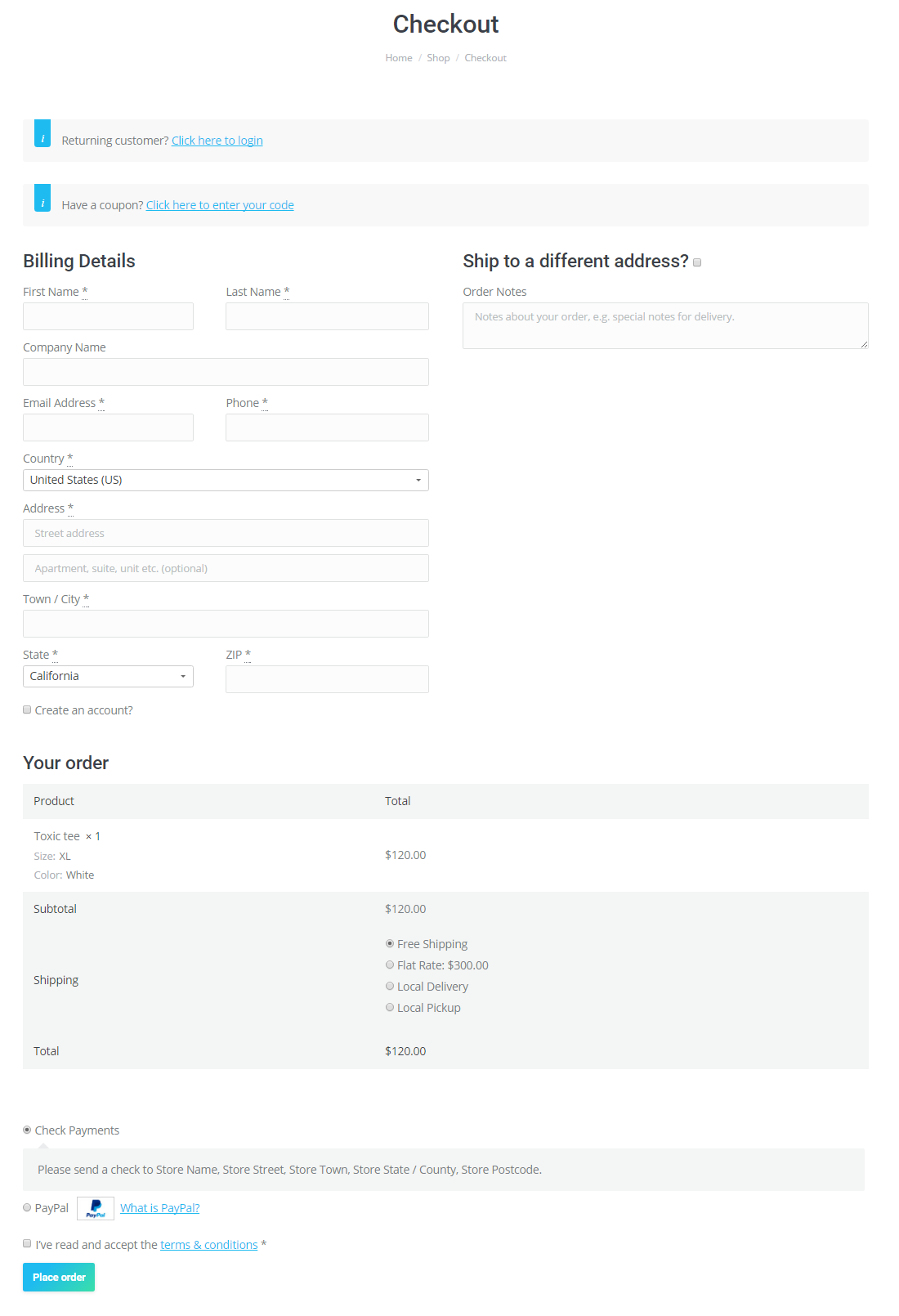The height and width of the screenshot is (1316, 899).
Task: Click the Place order button
Action: (59, 1277)
